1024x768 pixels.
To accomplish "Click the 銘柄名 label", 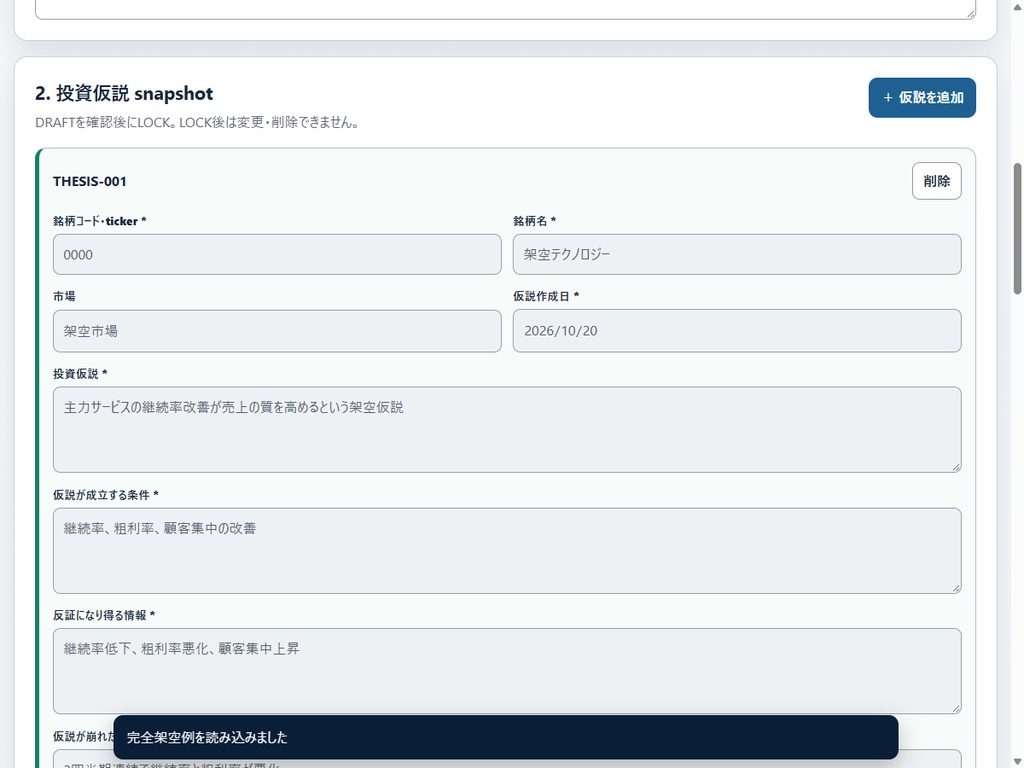I will pyautogui.click(x=534, y=221).
